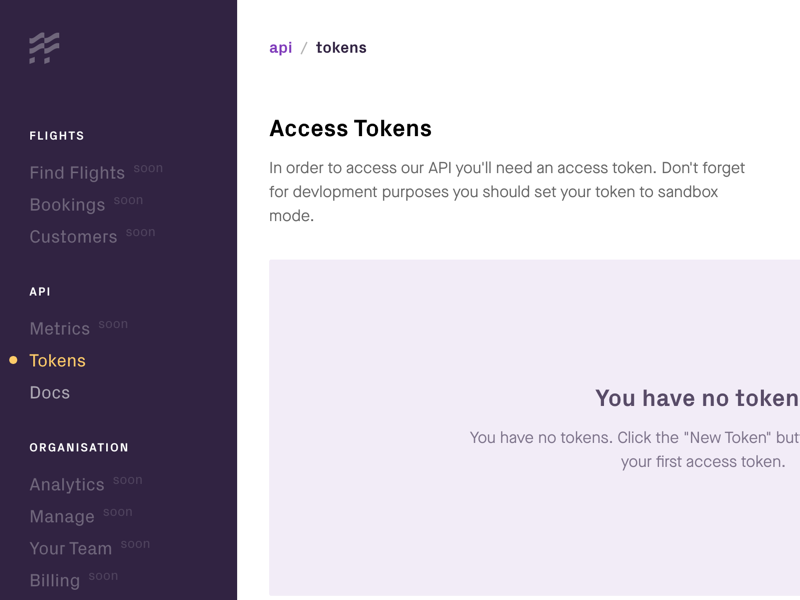Select the Tokens sidebar item
The image size is (800, 600).
(57, 361)
